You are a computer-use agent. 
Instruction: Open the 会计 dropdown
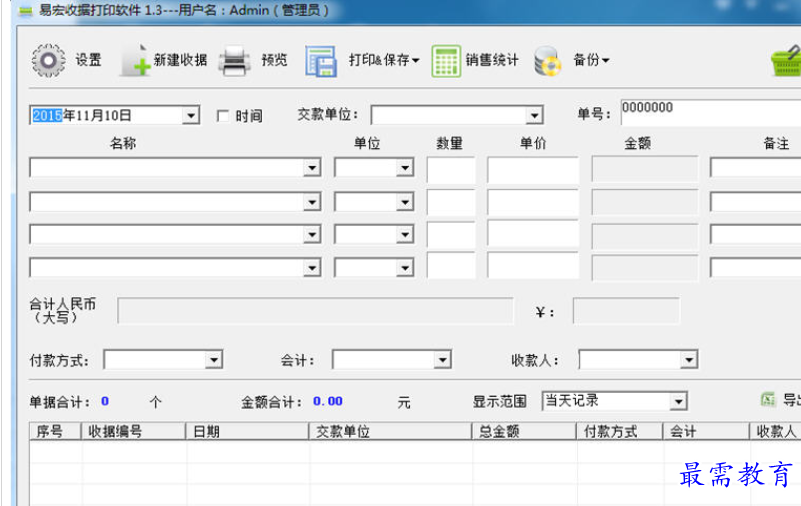[x=442, y=360]
